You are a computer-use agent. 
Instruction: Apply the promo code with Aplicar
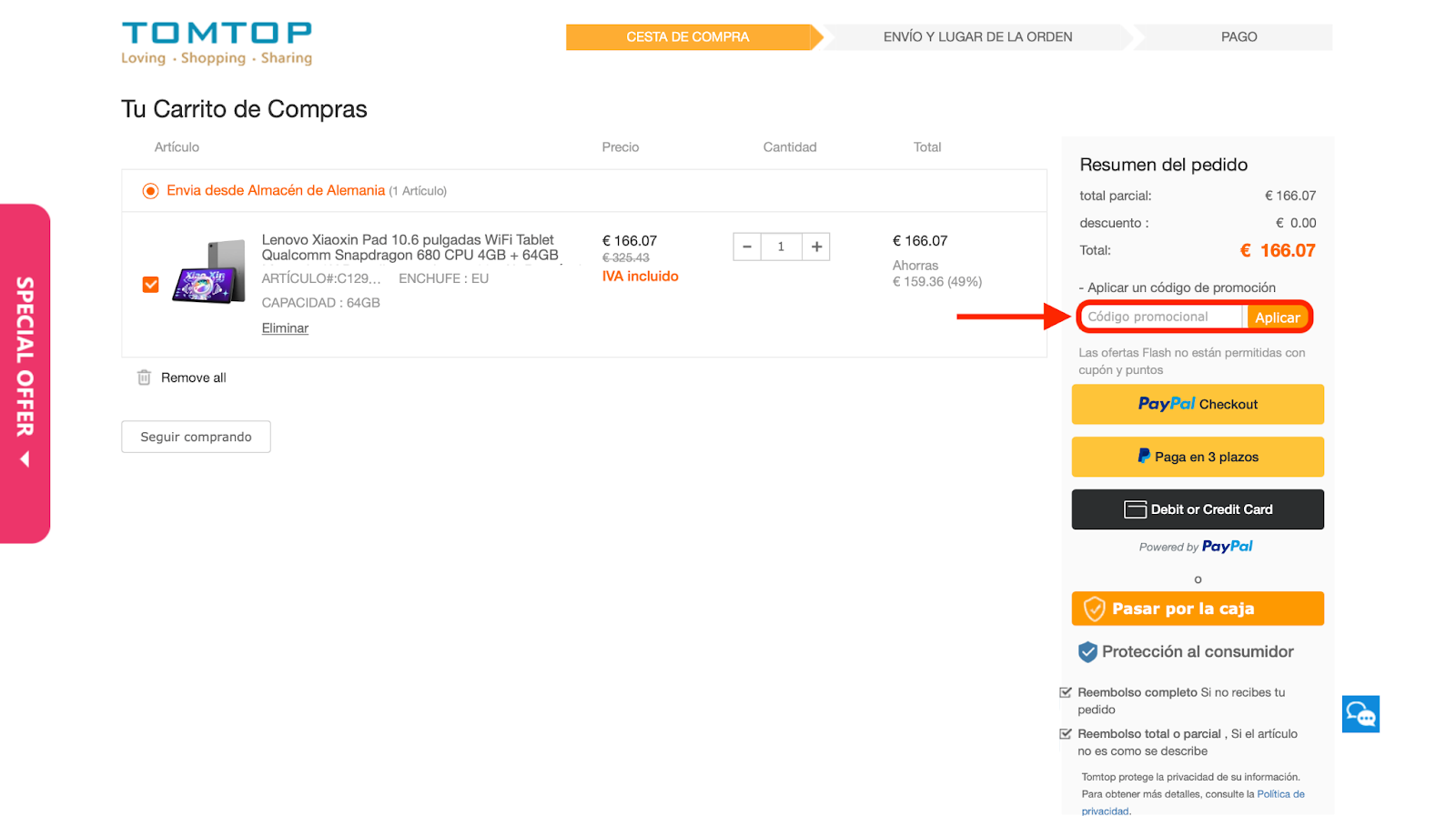1278,317
